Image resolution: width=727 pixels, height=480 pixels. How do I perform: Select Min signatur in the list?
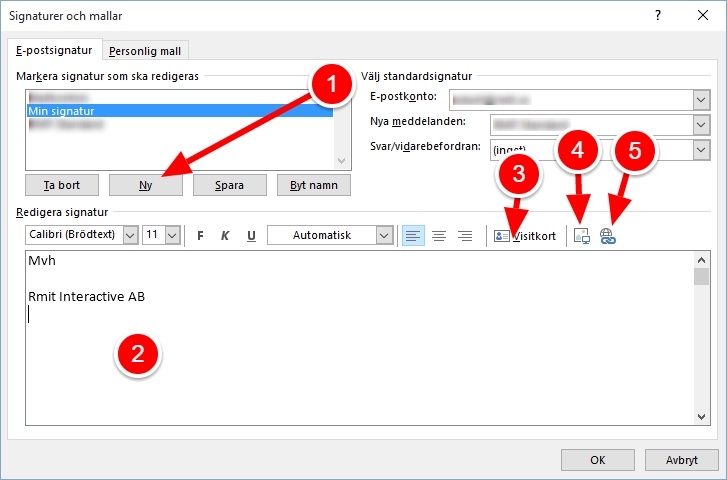coord(180,111)
